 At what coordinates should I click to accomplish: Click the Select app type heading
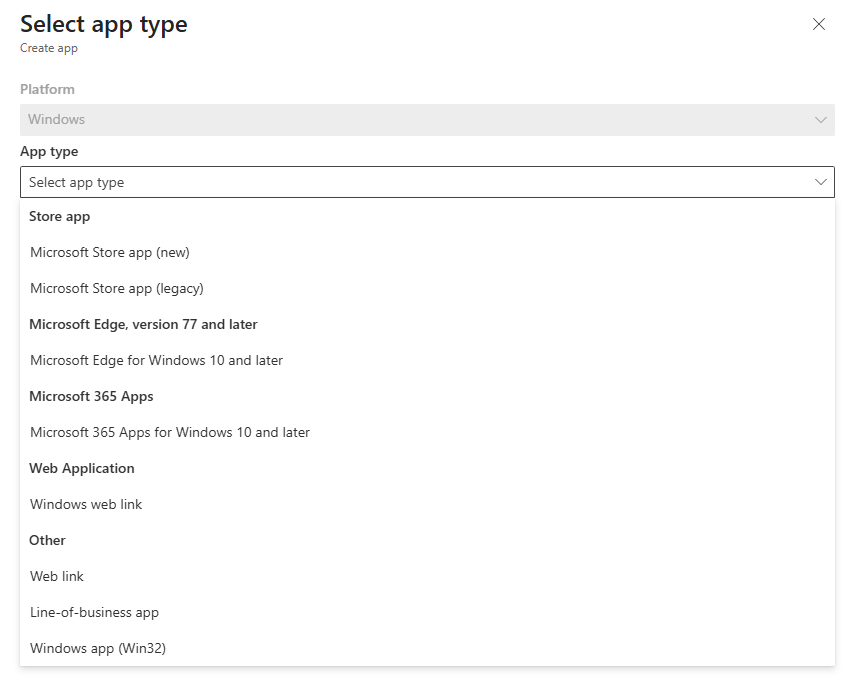104,24
